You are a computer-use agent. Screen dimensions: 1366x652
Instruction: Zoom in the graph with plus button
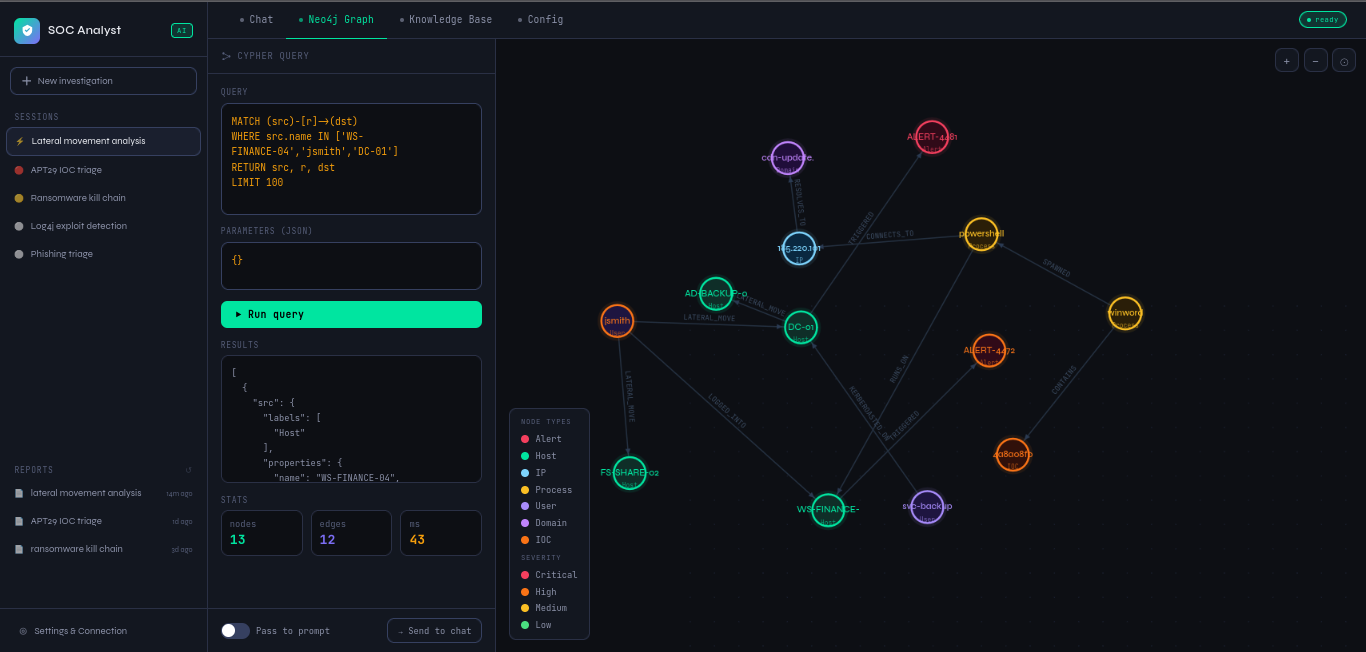pyautogui.click(x=1287, y=60)
